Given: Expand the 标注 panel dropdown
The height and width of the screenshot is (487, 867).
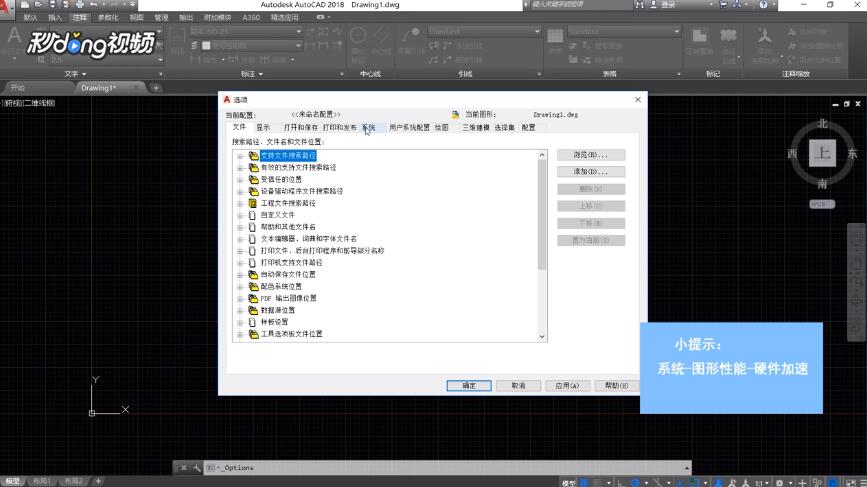Looking at the screenshot, I should point(252,74).
